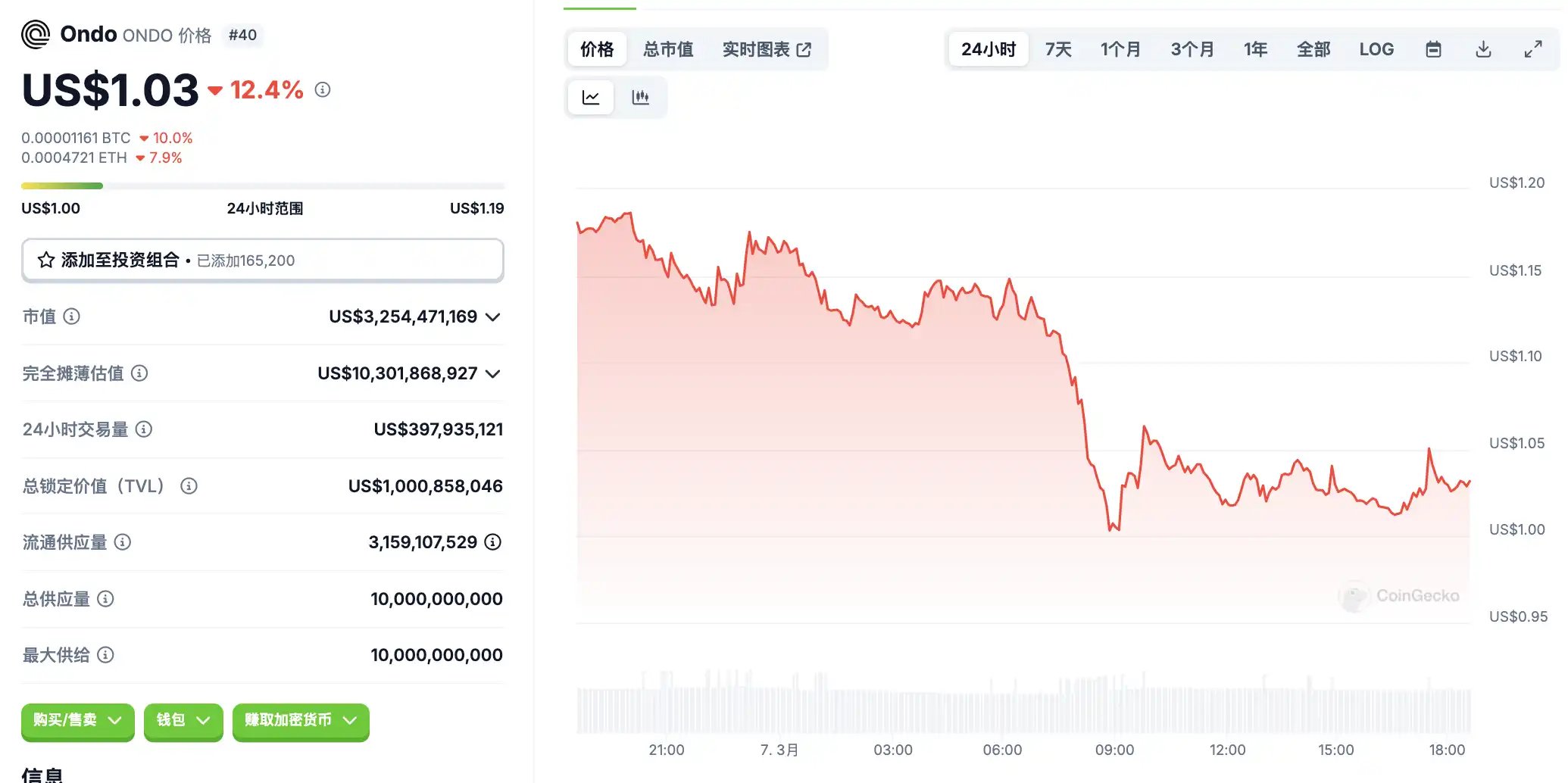Switch to the line chart view icon
The width and height of the screenshot is (1568, 783).
[x=591, y=97]
